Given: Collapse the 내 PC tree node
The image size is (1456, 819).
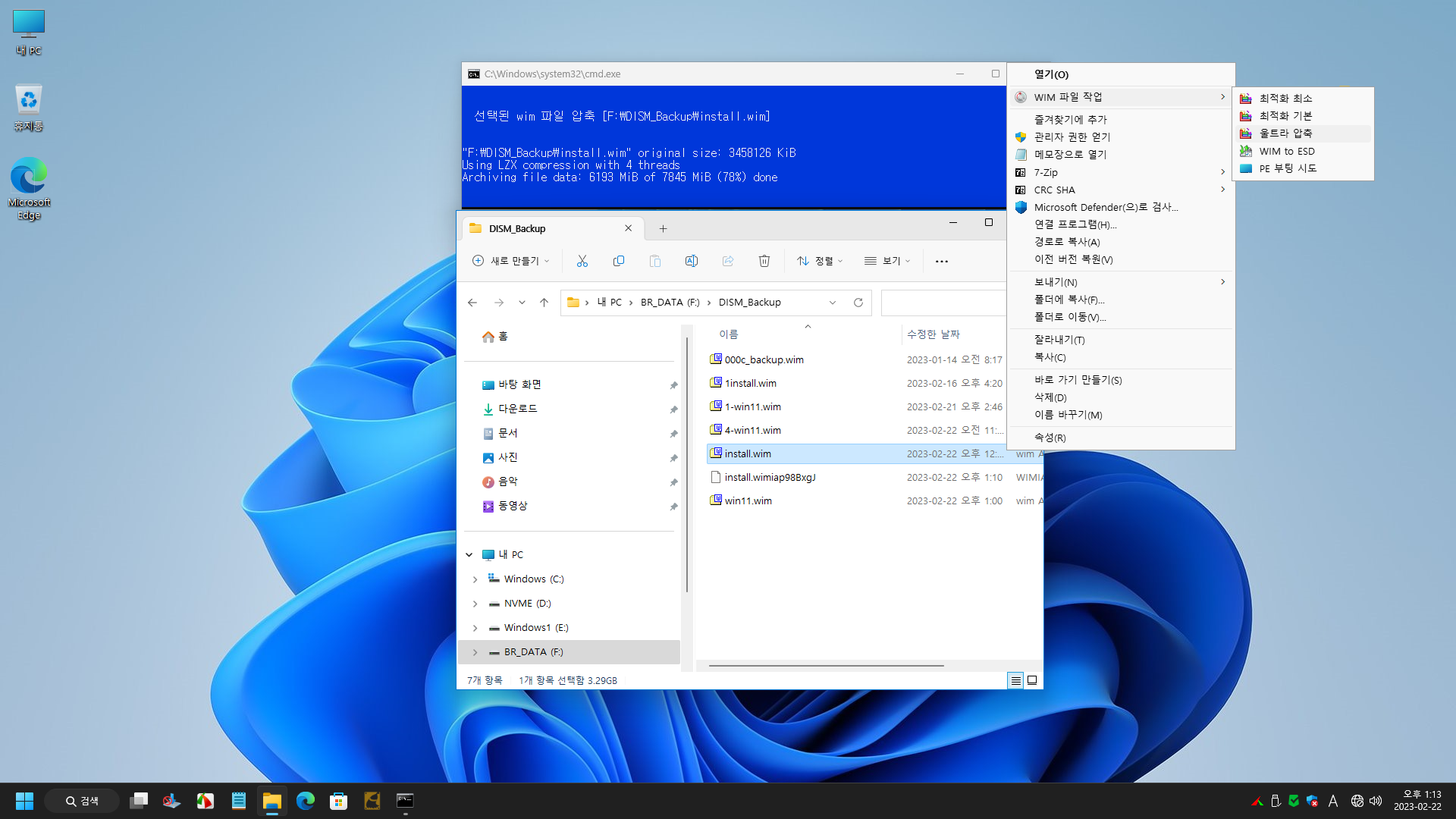Looking at the screenshot, I should [469, 555].
